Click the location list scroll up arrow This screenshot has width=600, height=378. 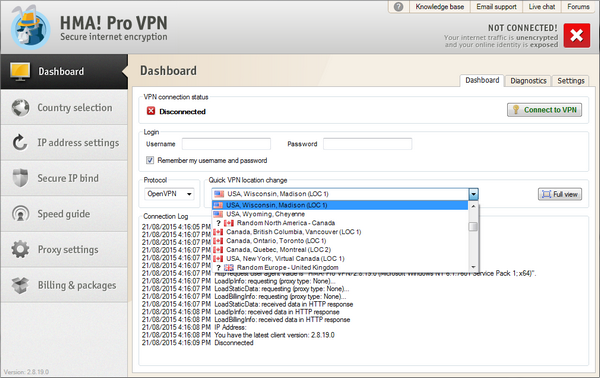(473, 206)
